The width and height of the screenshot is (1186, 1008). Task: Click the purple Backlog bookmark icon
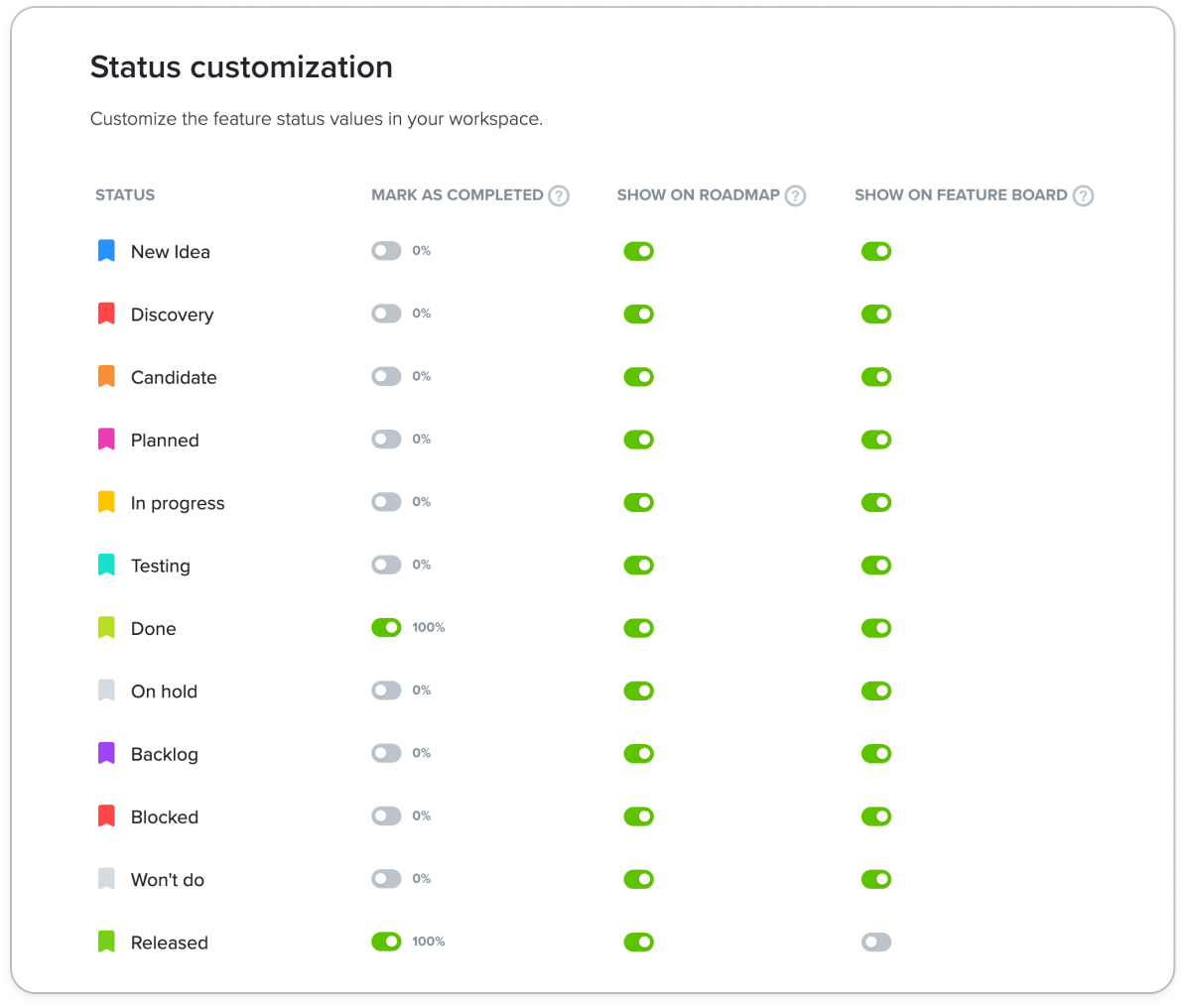[x=106, y=754]
